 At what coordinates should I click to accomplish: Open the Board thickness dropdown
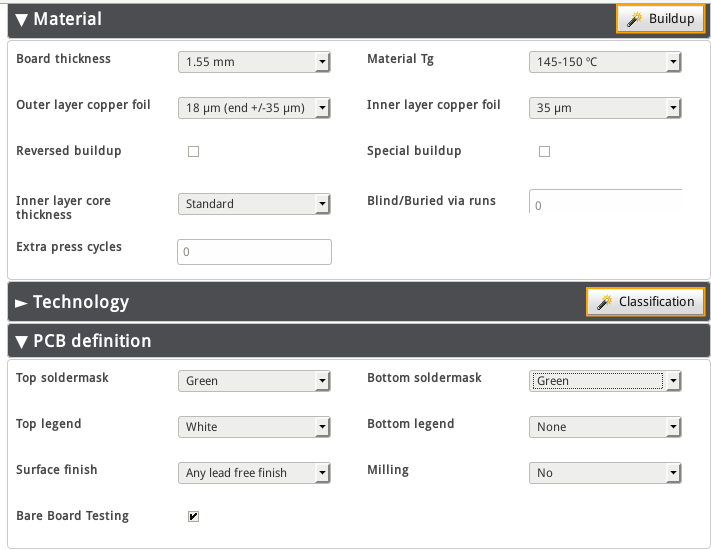click(x=254, y=62)
